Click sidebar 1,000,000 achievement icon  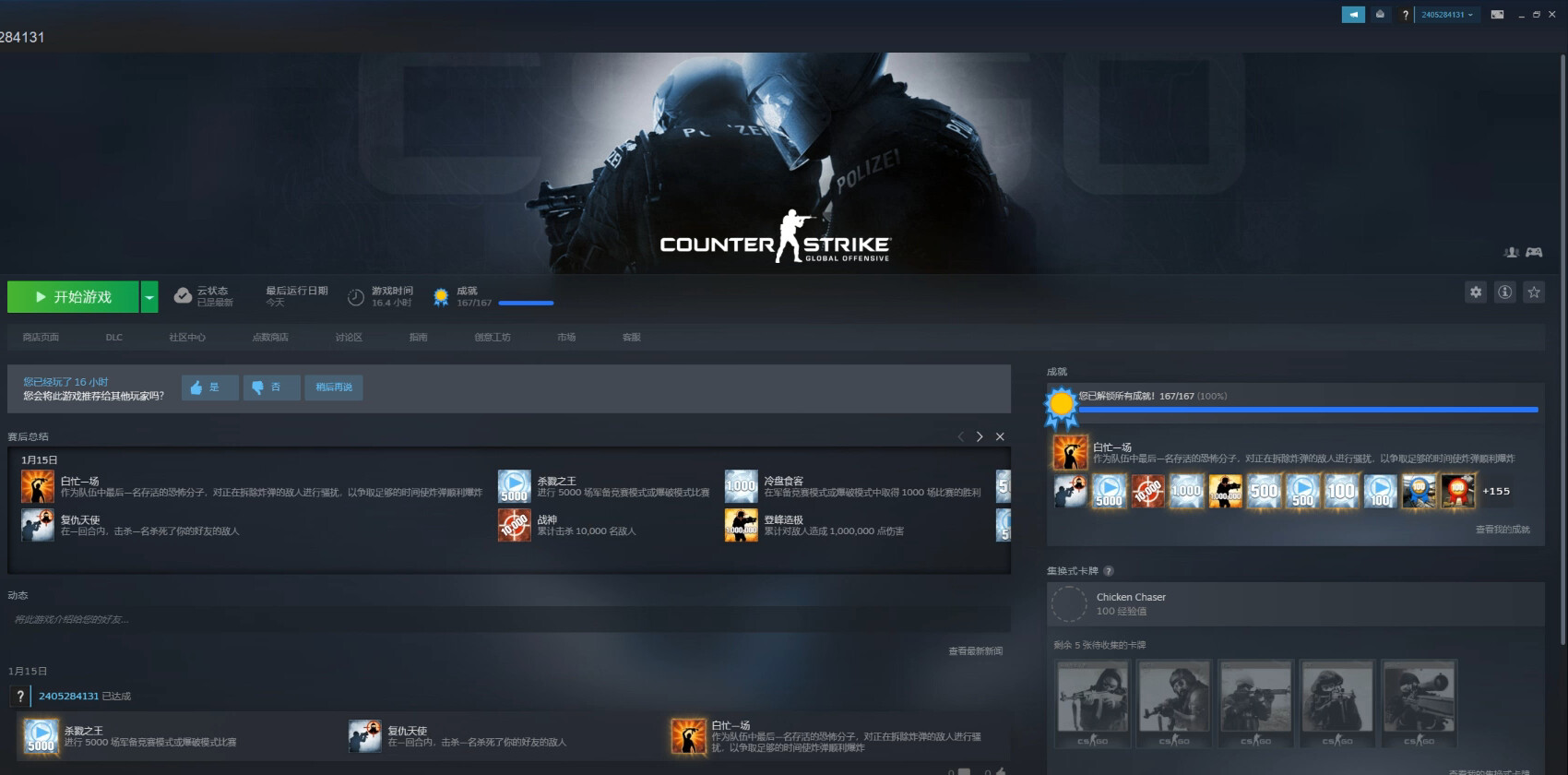click(x=1225, y=491)
